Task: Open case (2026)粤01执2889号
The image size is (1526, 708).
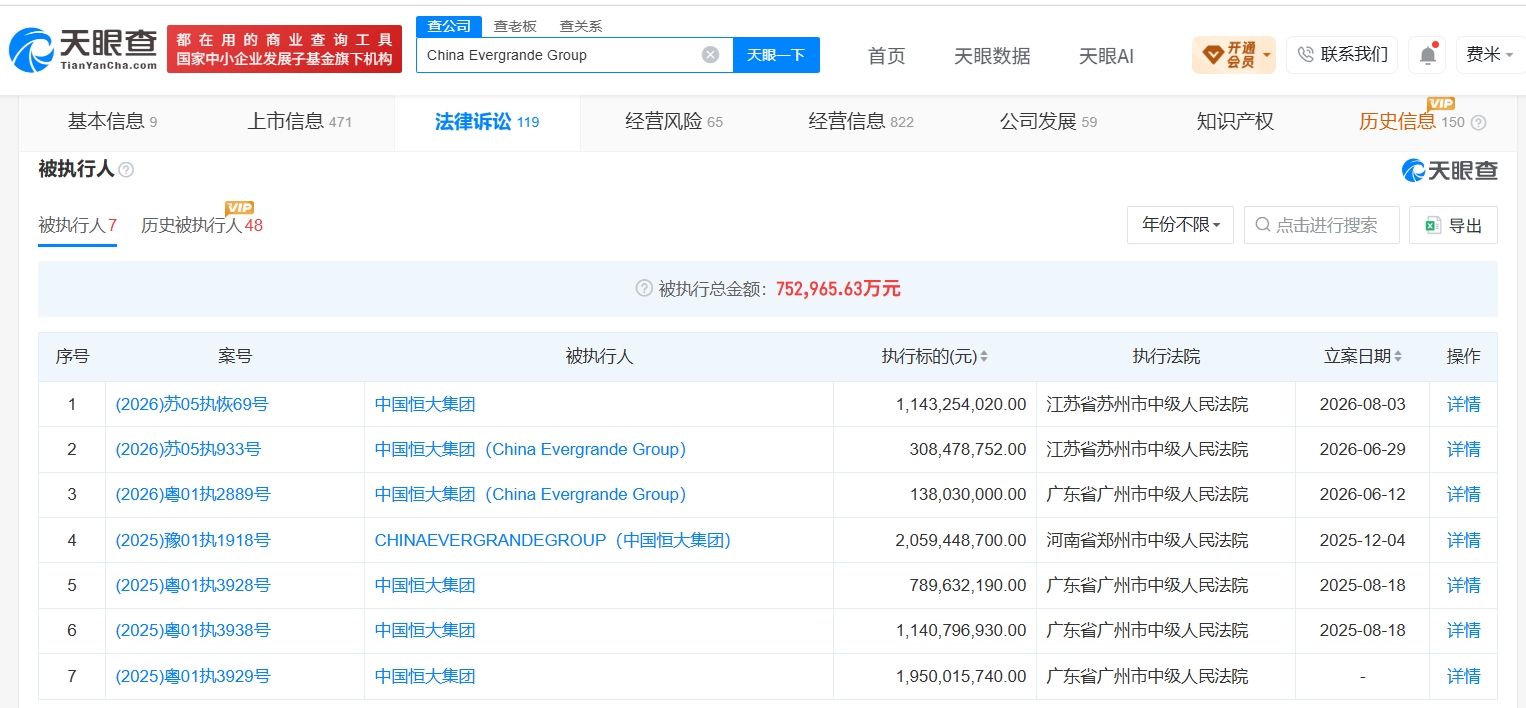Action: click(193, 494)
